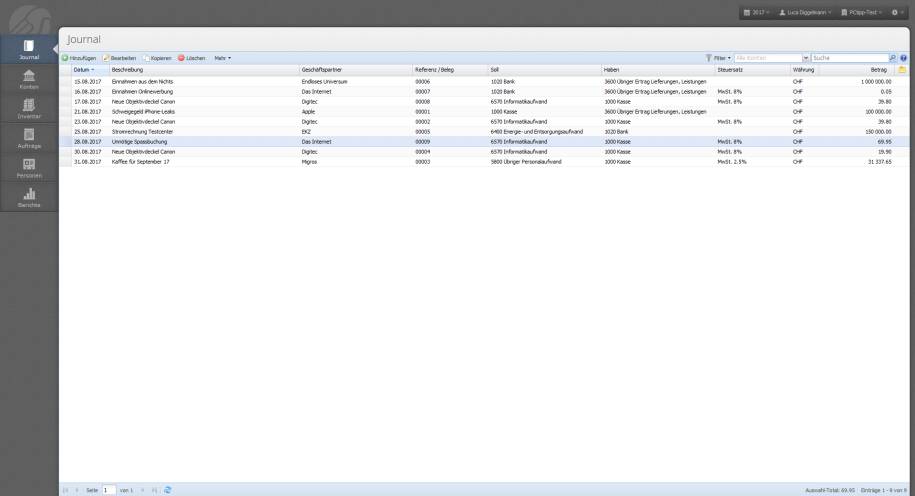Image resolution: width=915 pixels, height=496 pixels.
Task: Open the Konten section in sidebar
Action: coord(29,80)
